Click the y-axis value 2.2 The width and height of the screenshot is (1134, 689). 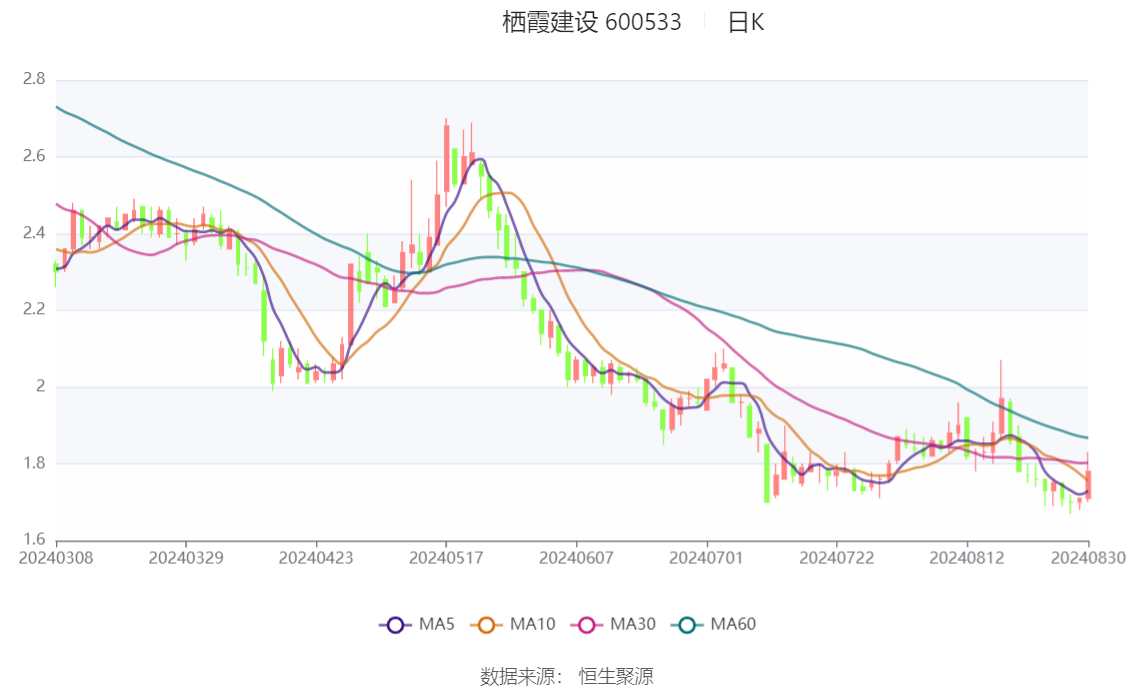pos(34,309)
